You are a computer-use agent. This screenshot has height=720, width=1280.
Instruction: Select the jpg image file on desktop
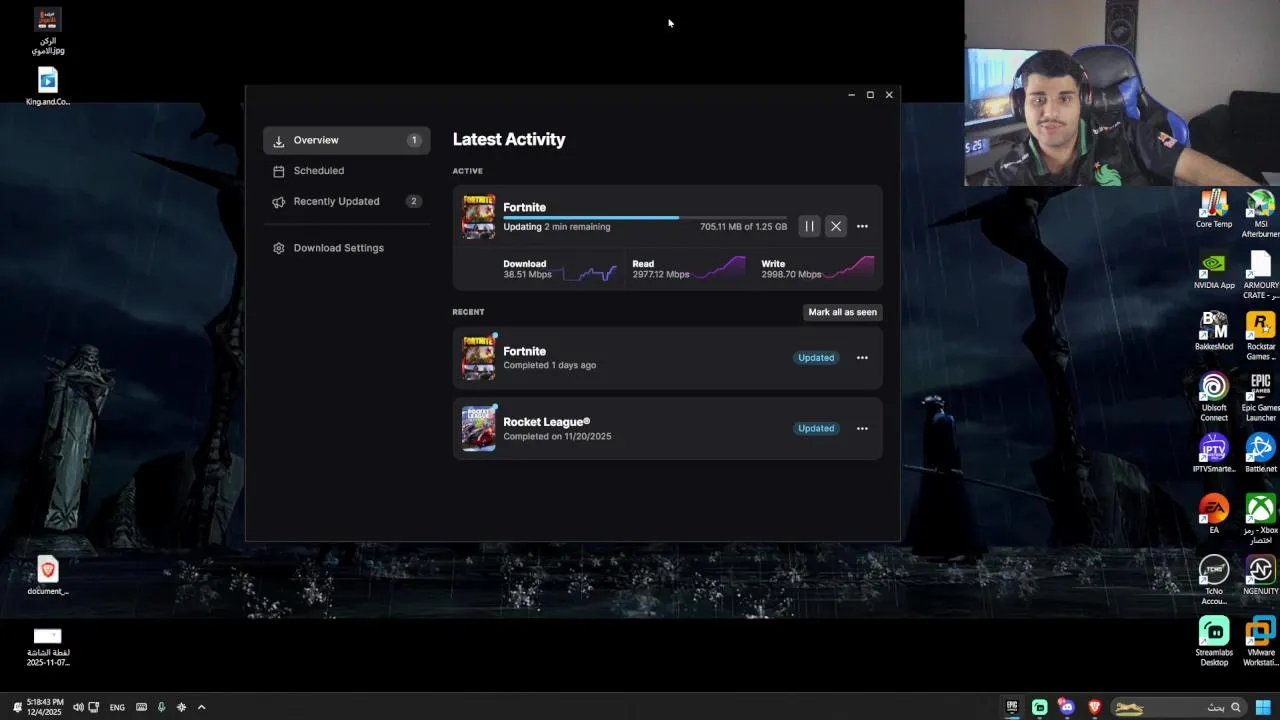tap(48, 30)
